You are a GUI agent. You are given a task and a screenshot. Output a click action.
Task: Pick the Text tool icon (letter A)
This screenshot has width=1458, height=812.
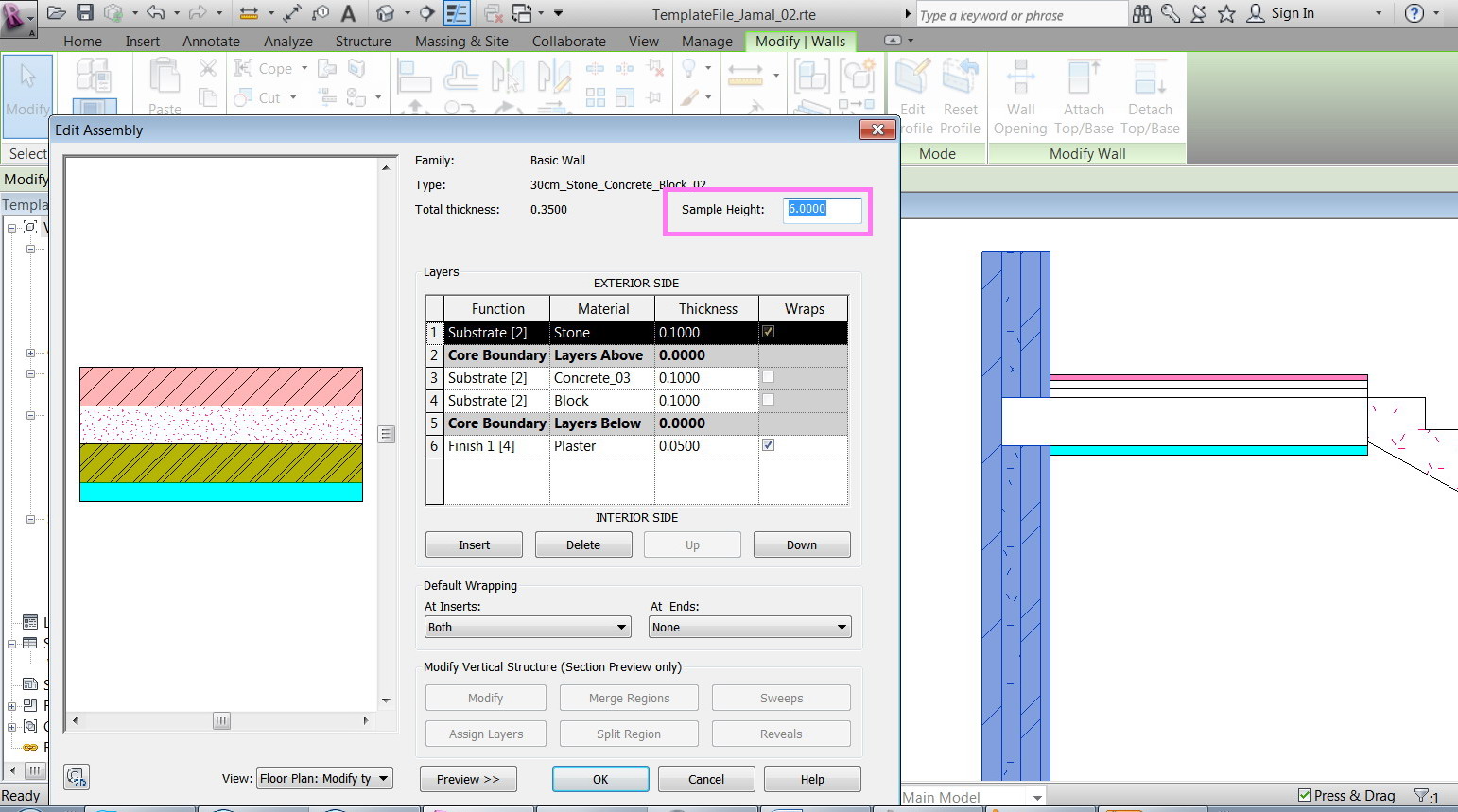pos(348,13)
